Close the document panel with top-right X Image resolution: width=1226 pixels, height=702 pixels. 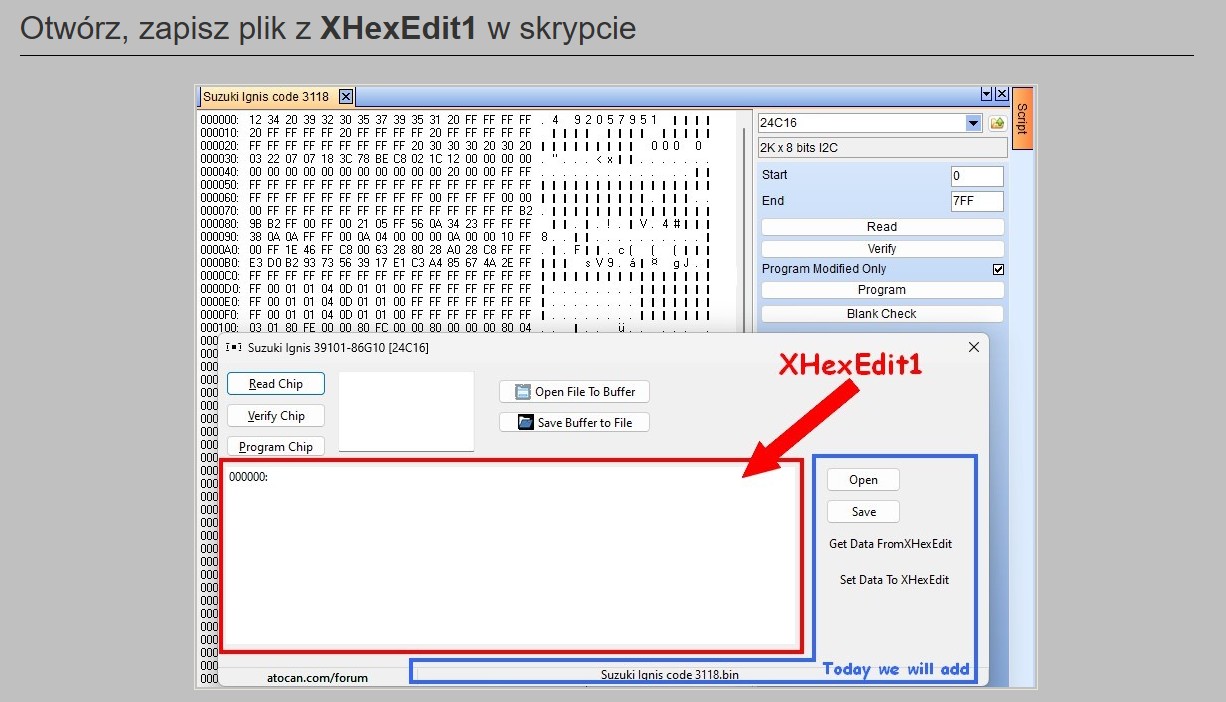1001,94
